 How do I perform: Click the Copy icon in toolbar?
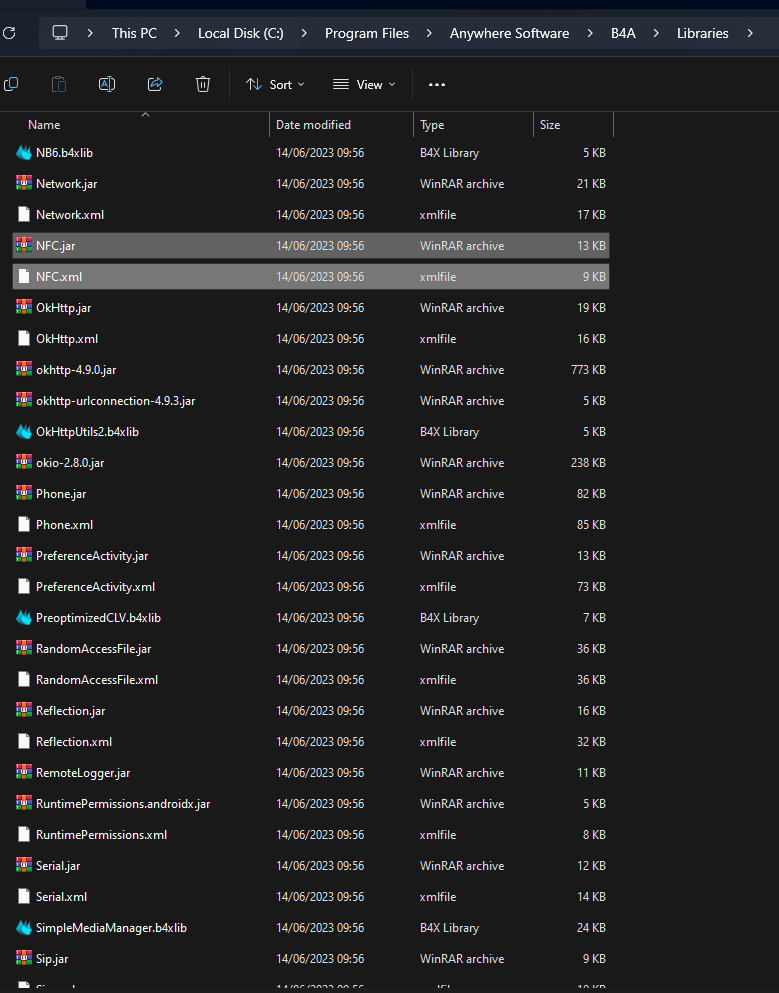[11, 84]
